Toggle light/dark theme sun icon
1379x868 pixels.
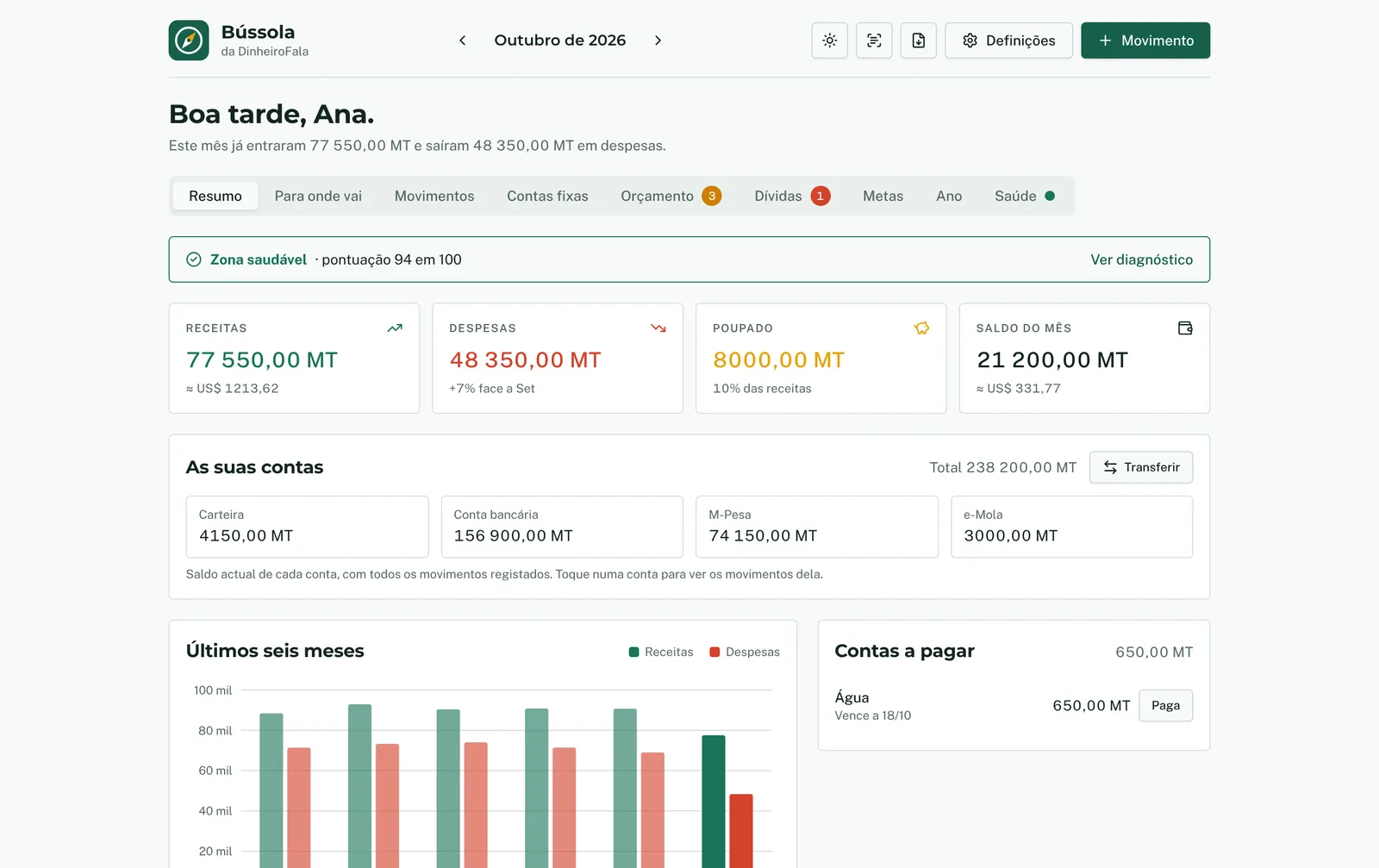(829, 41)
